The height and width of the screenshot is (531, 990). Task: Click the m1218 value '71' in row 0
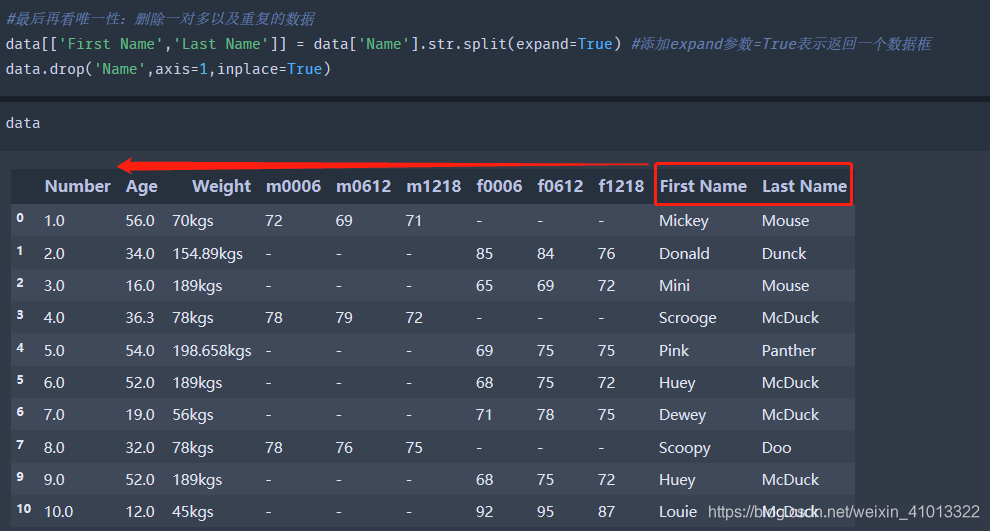414,221
